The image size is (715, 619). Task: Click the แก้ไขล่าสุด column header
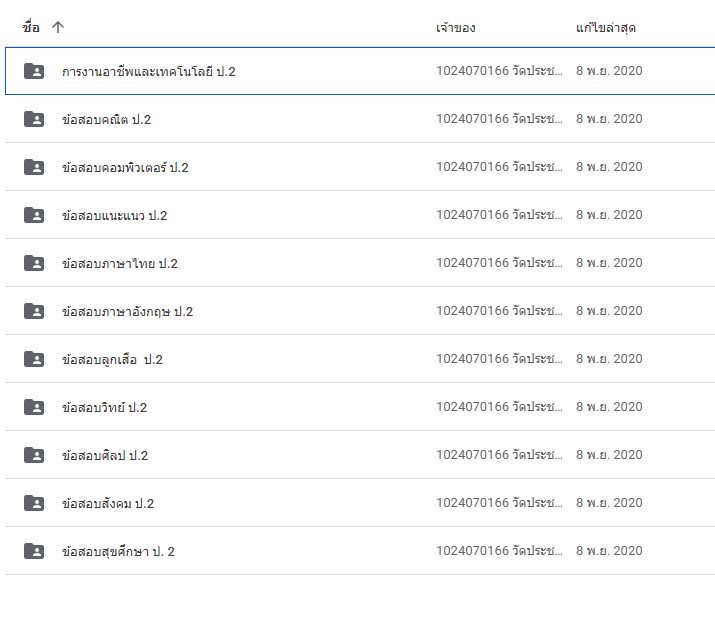606,28
